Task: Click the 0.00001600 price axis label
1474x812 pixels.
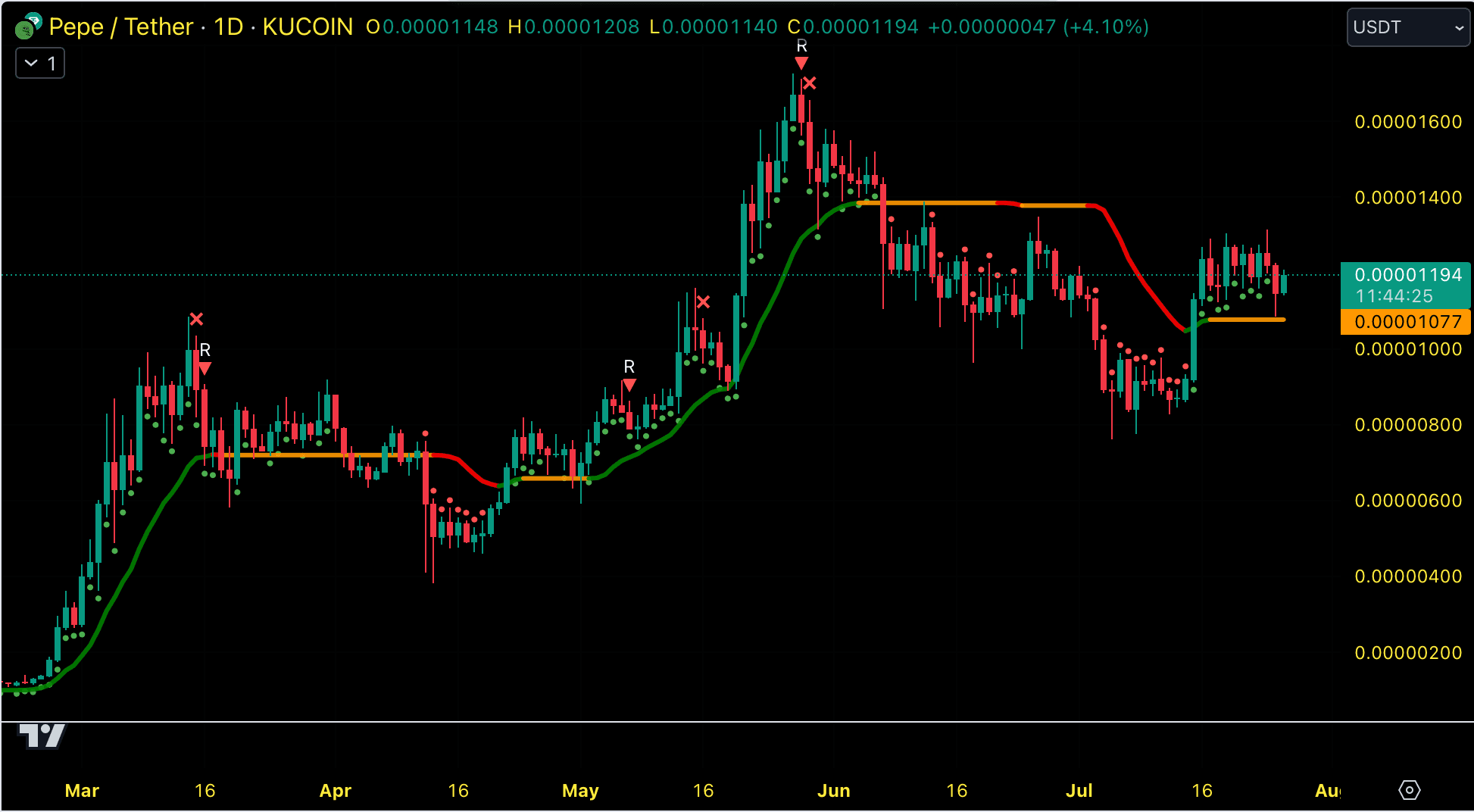Action: point(1408,122)
